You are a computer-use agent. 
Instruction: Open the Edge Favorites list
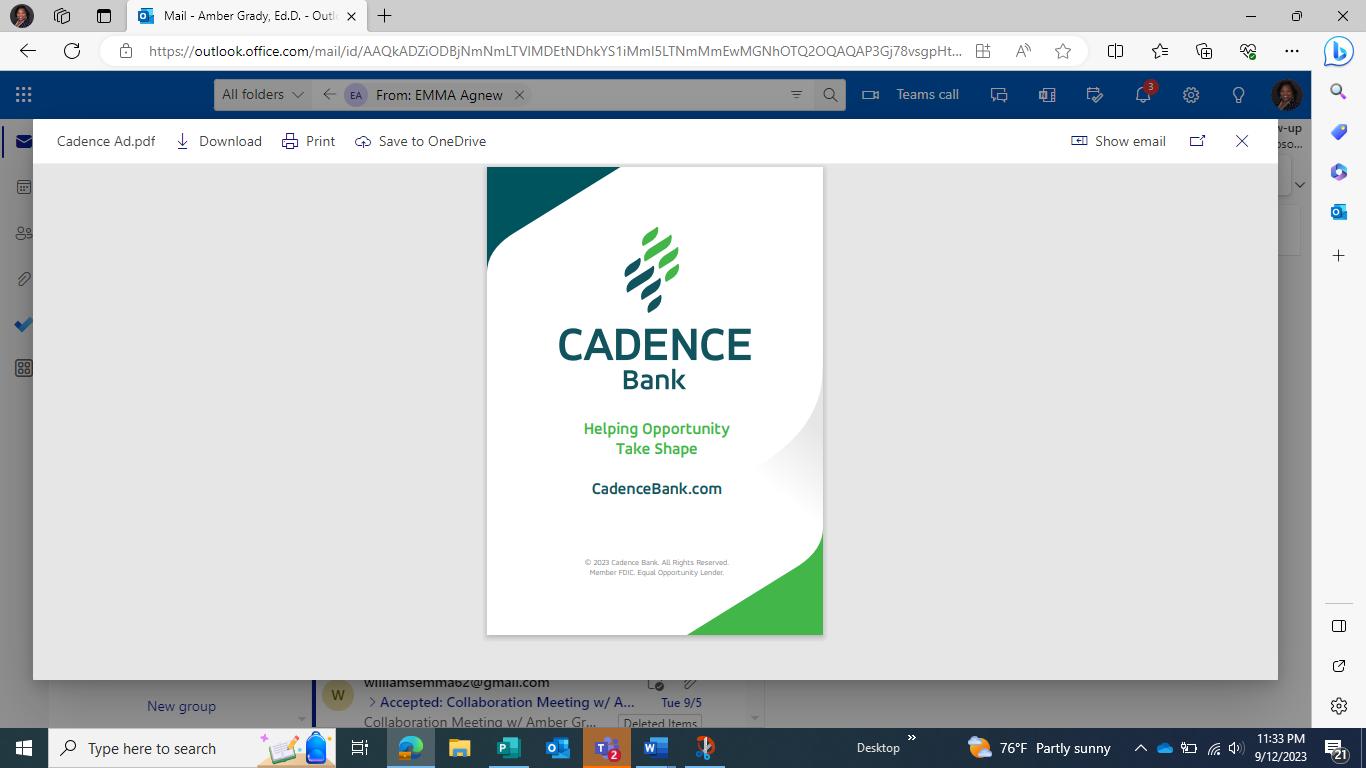(x=1159, y=51)
